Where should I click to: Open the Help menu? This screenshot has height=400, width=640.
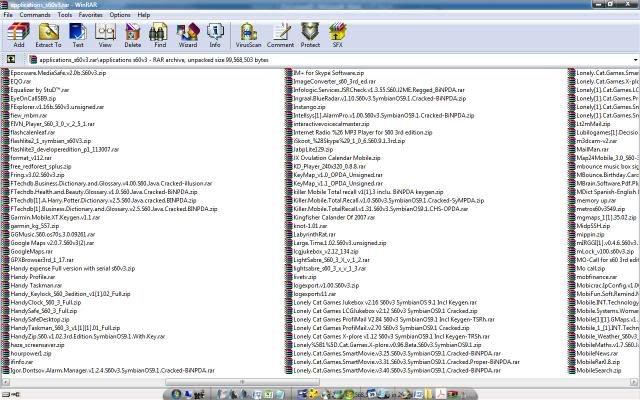tap(144, 15)
